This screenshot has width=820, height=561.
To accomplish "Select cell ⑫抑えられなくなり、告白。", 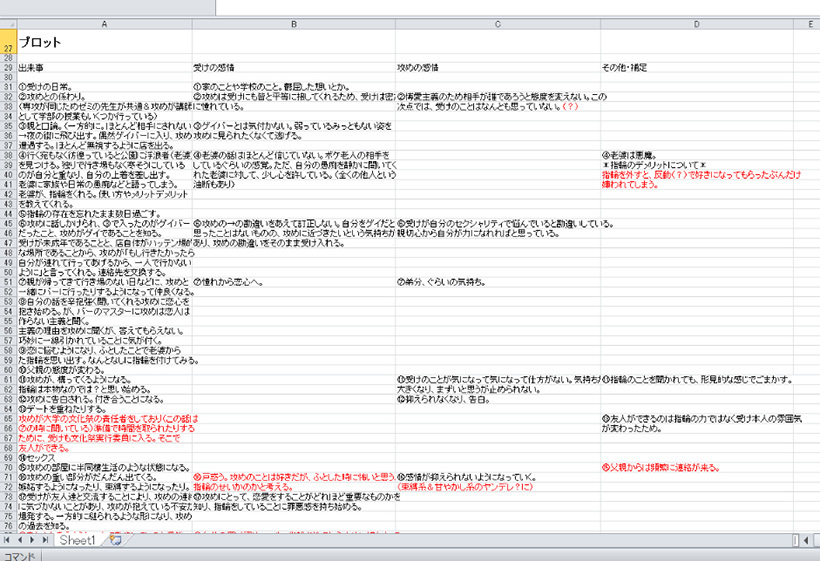I will pyautogui.click(x=498, y=399).
